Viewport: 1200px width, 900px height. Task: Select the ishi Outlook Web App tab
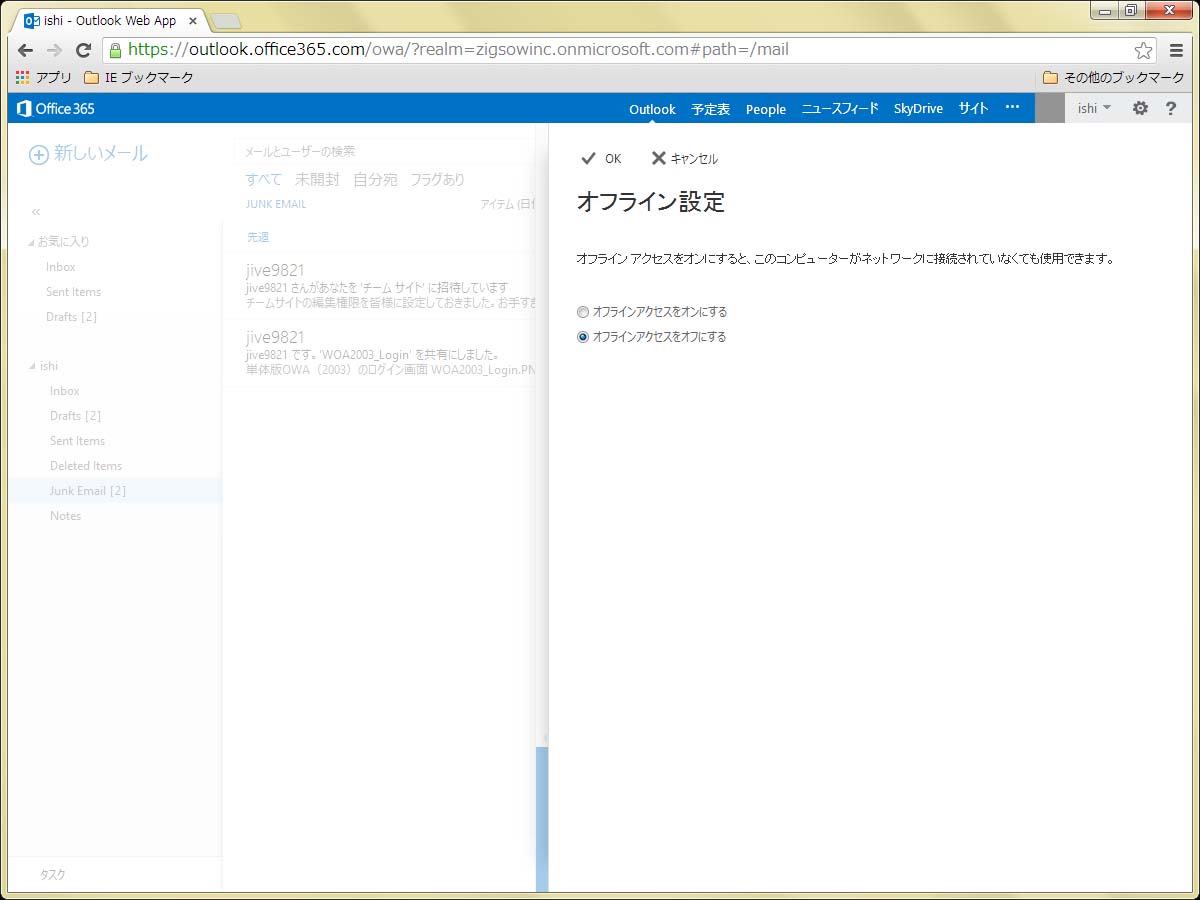[x=108, y=20]
